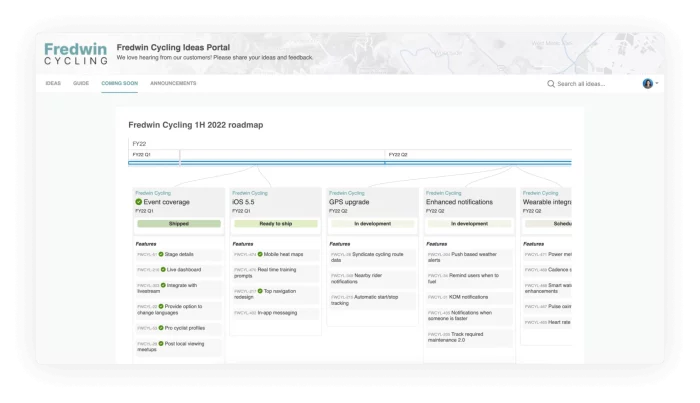Click green check icon beside Event coverage title

pyautogui.click(x=139, y=202)
